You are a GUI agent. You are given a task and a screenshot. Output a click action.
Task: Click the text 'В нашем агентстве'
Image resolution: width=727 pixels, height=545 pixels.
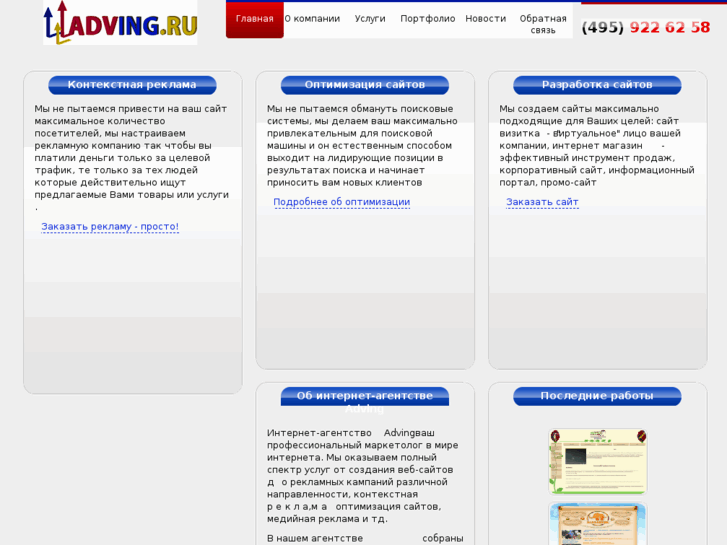coord(315,538)
